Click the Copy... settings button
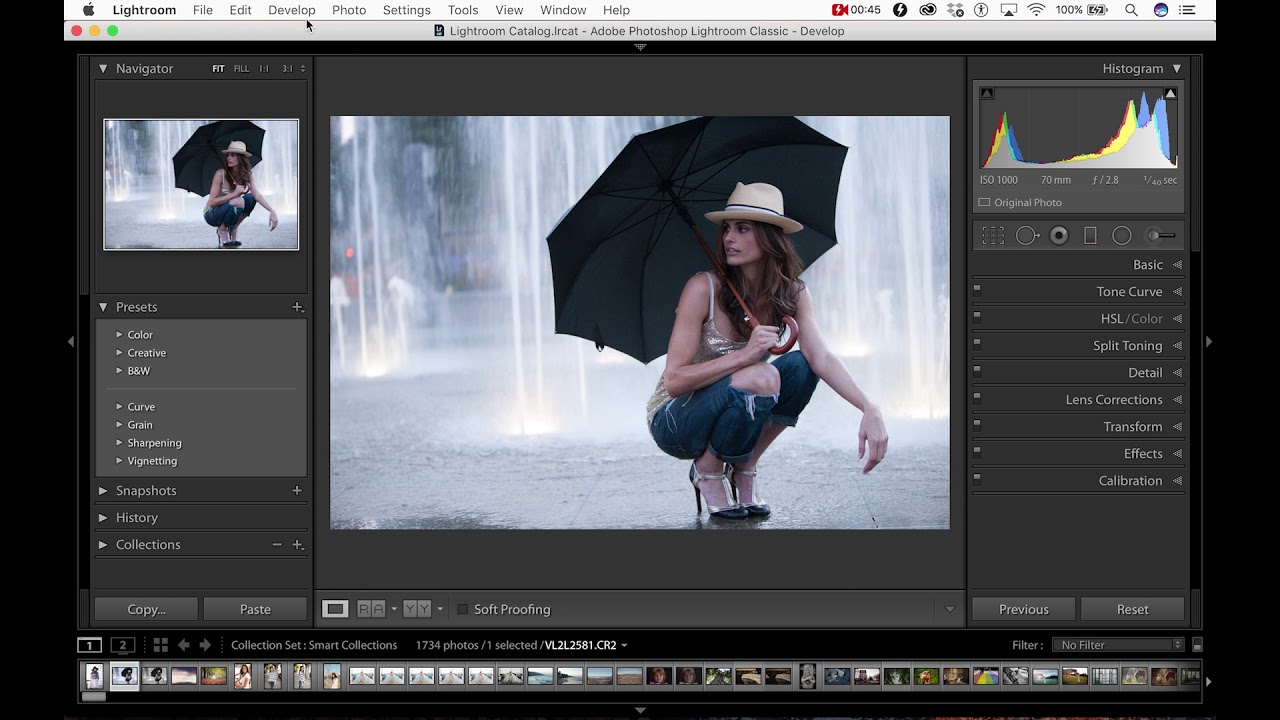This screenshot has width=1280, height=720. (146, 609)
